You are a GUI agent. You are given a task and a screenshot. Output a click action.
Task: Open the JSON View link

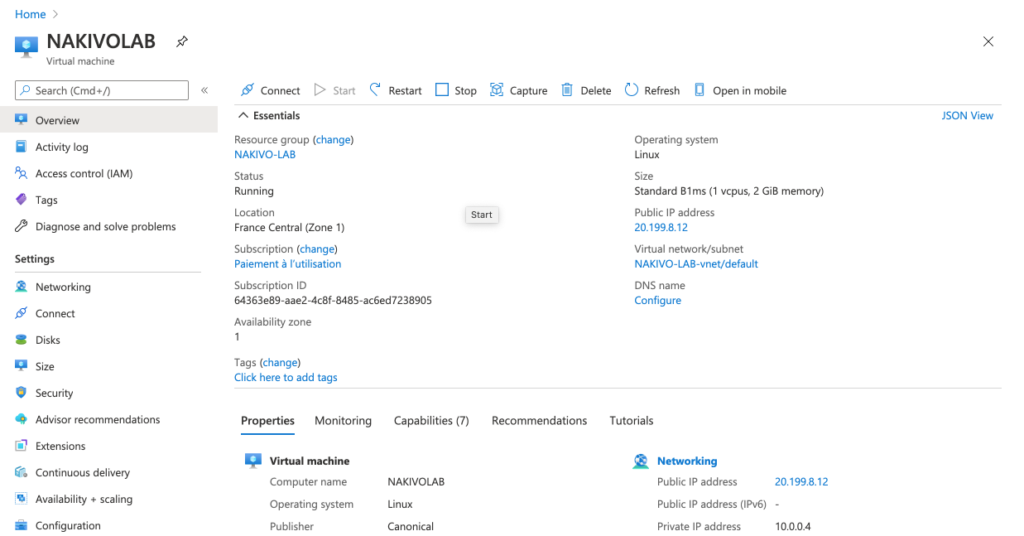pos(967,116)
